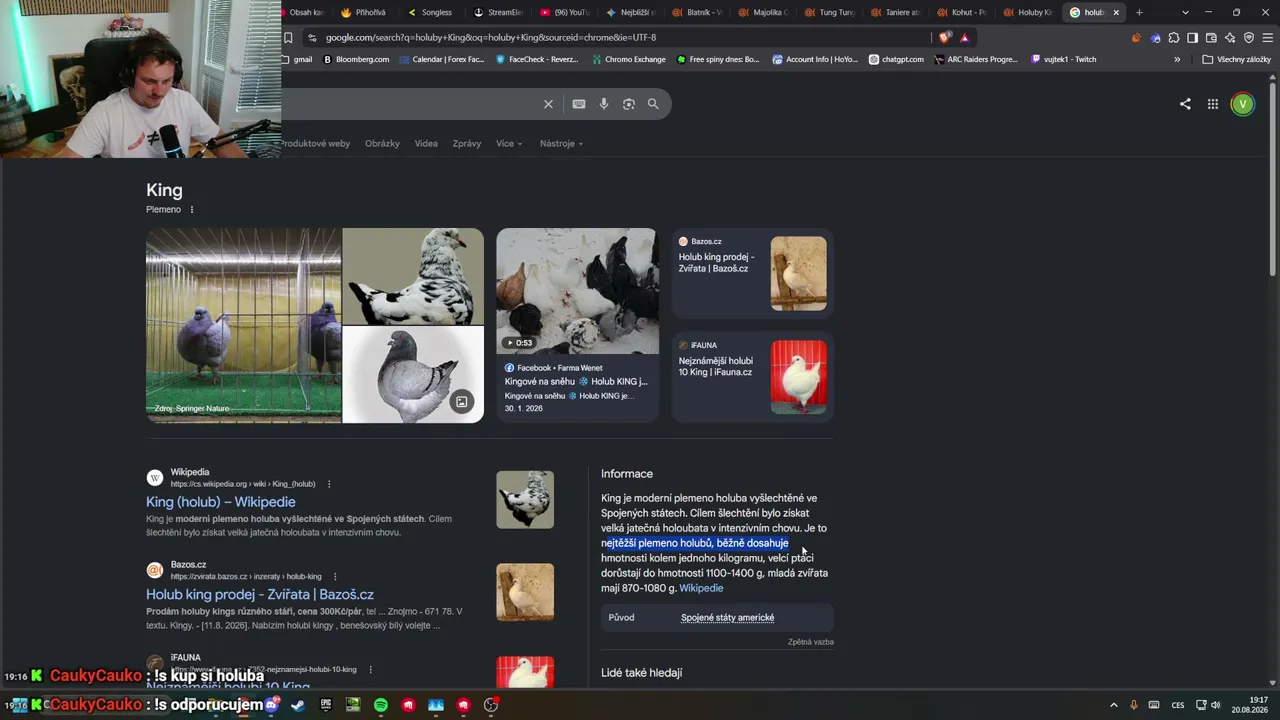Show hidden bookmarks with the chevron
Screen dimensions: 1280x720
1177,59
